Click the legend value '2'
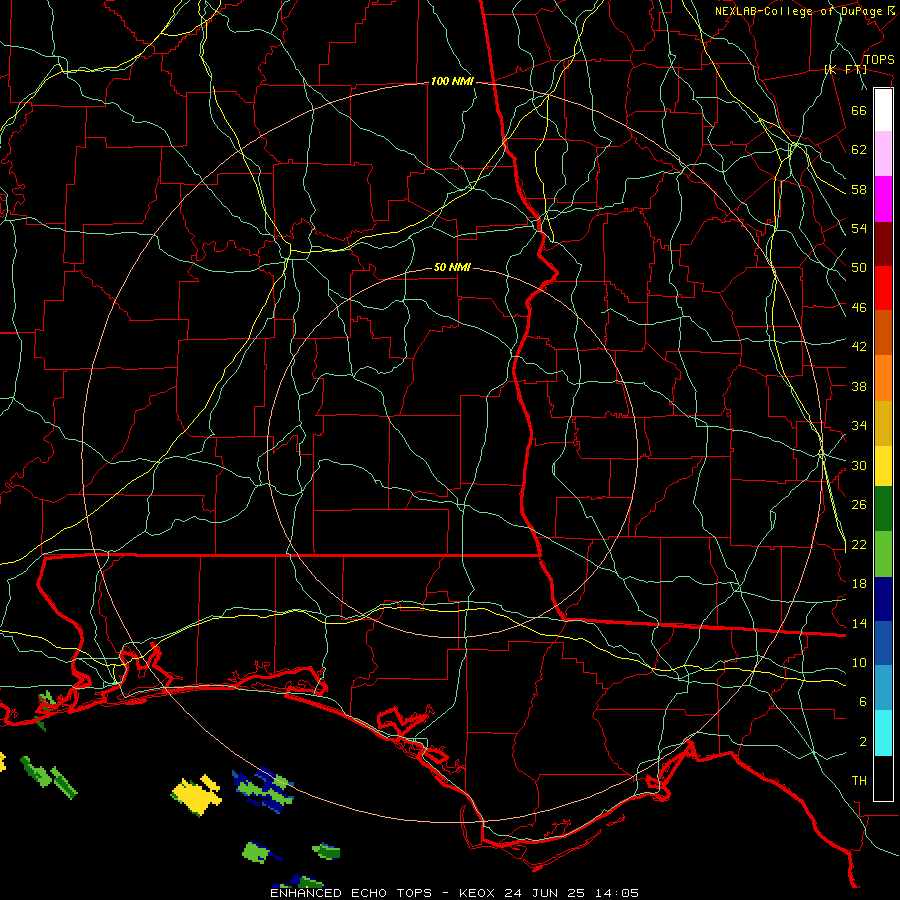 (863, 742)
